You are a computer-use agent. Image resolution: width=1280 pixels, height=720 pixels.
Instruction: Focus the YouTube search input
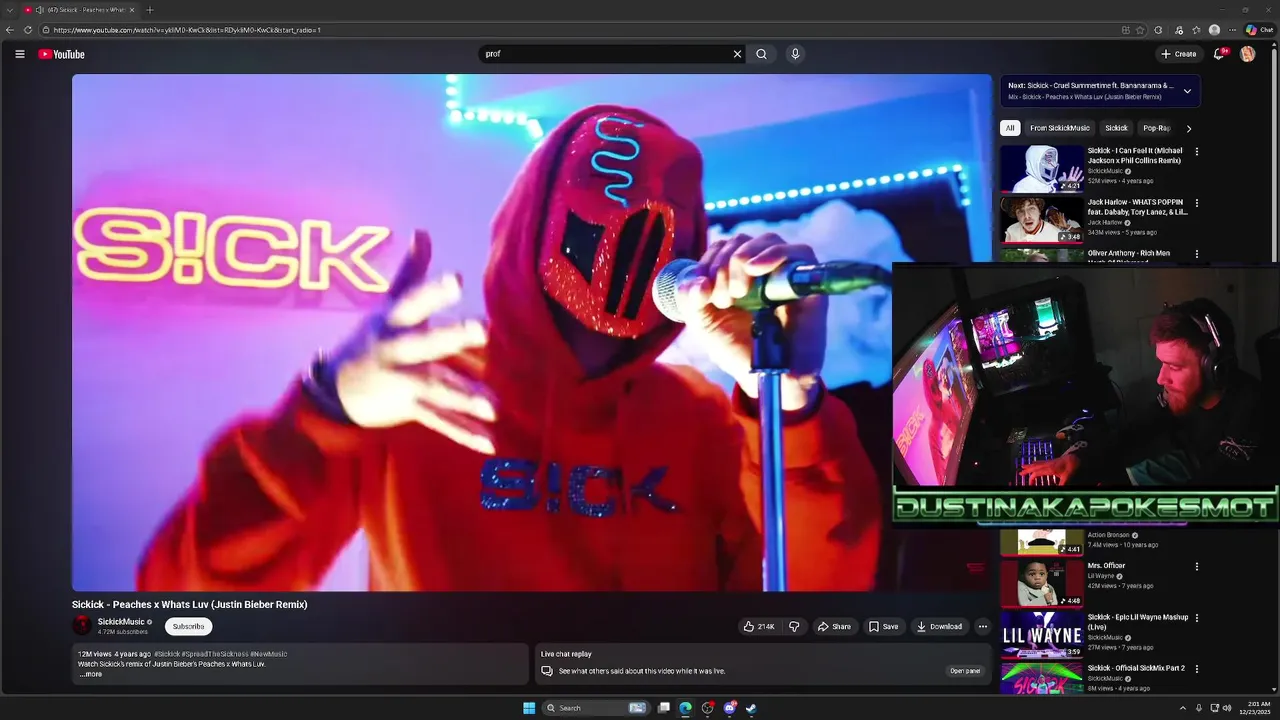(605, 54)
